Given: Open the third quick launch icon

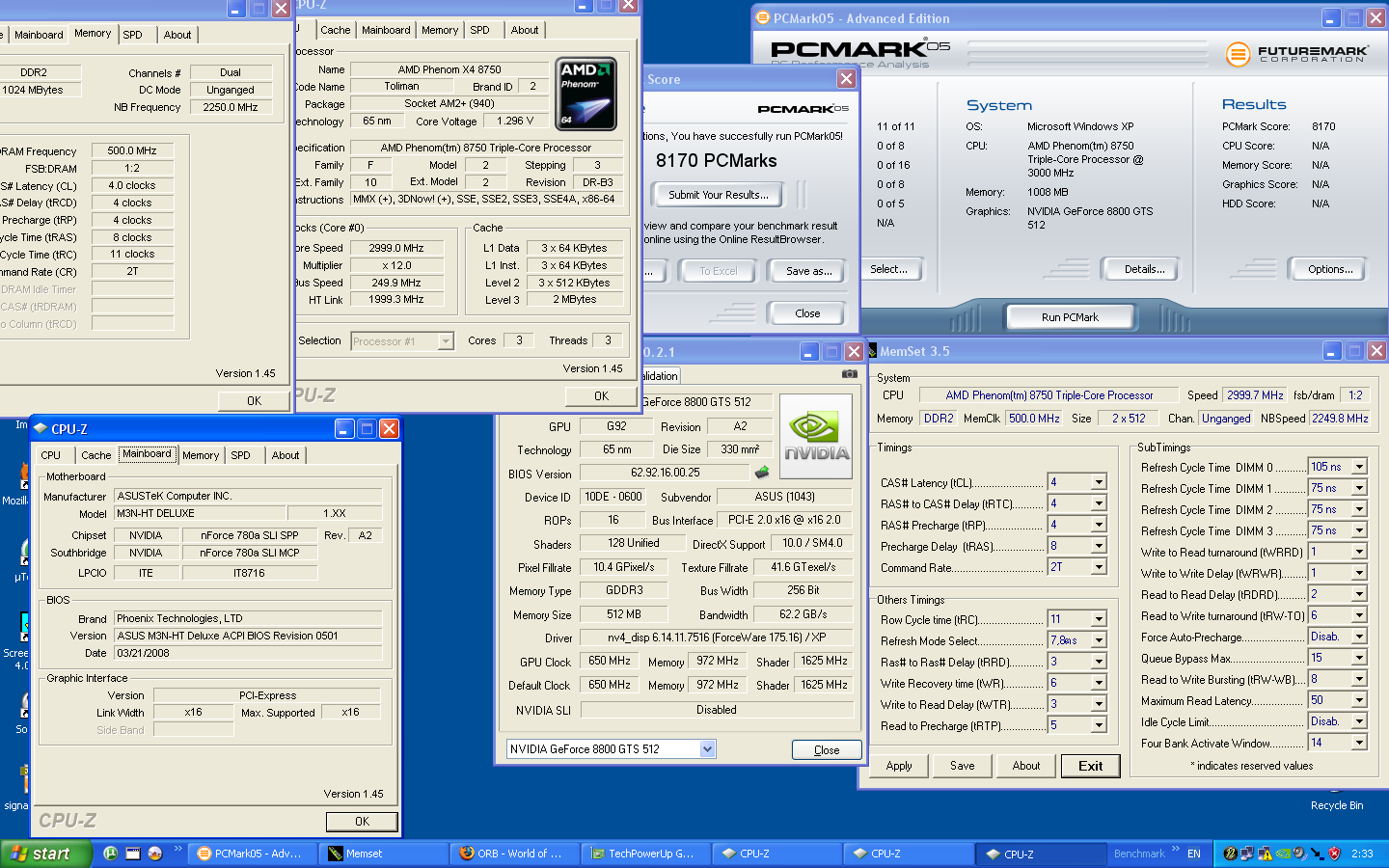Looking at the screenshot, I should pyautogui.click(x=155, y=854).
